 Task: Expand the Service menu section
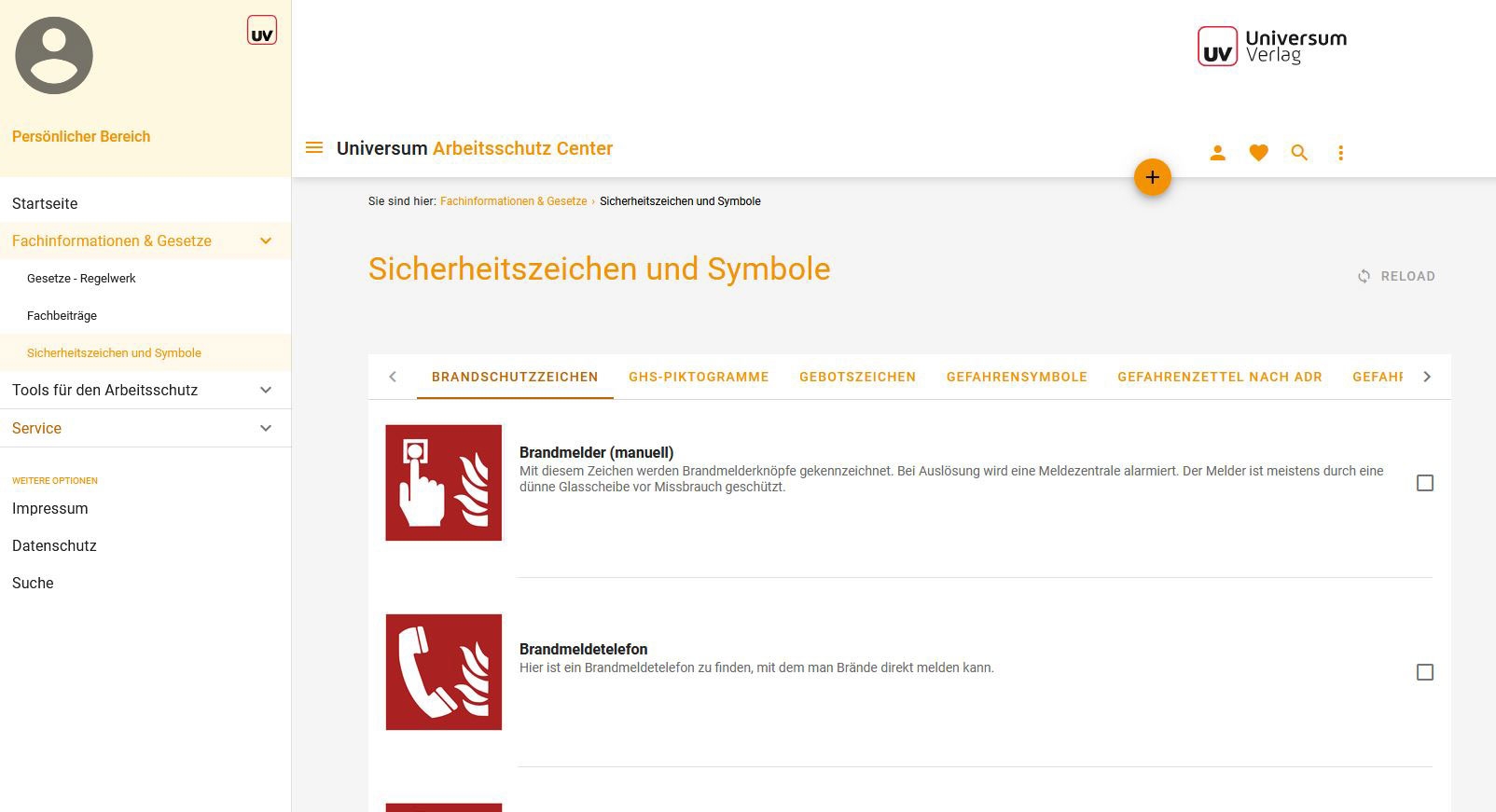point(266,428)
